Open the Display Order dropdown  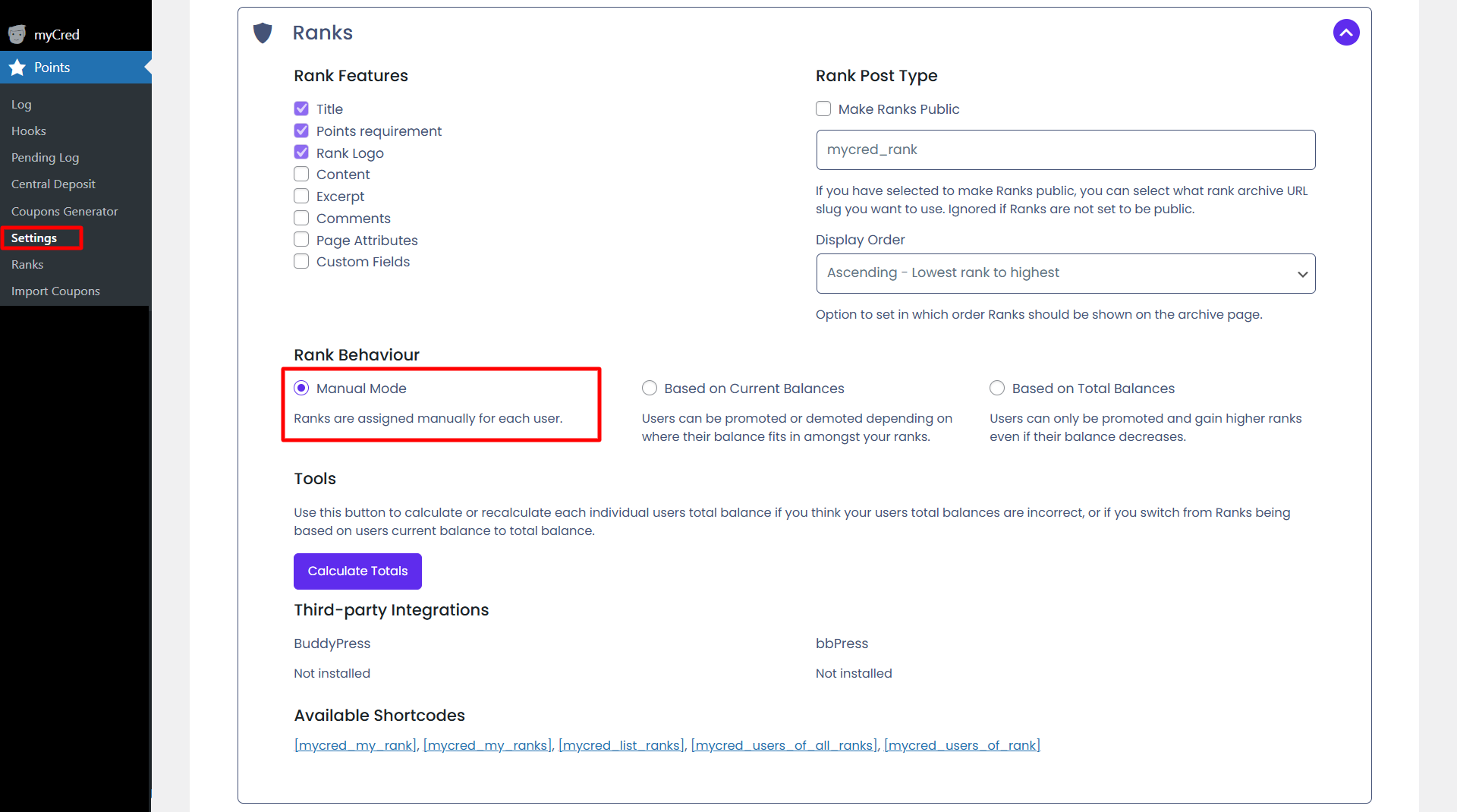coord(1065,273)
